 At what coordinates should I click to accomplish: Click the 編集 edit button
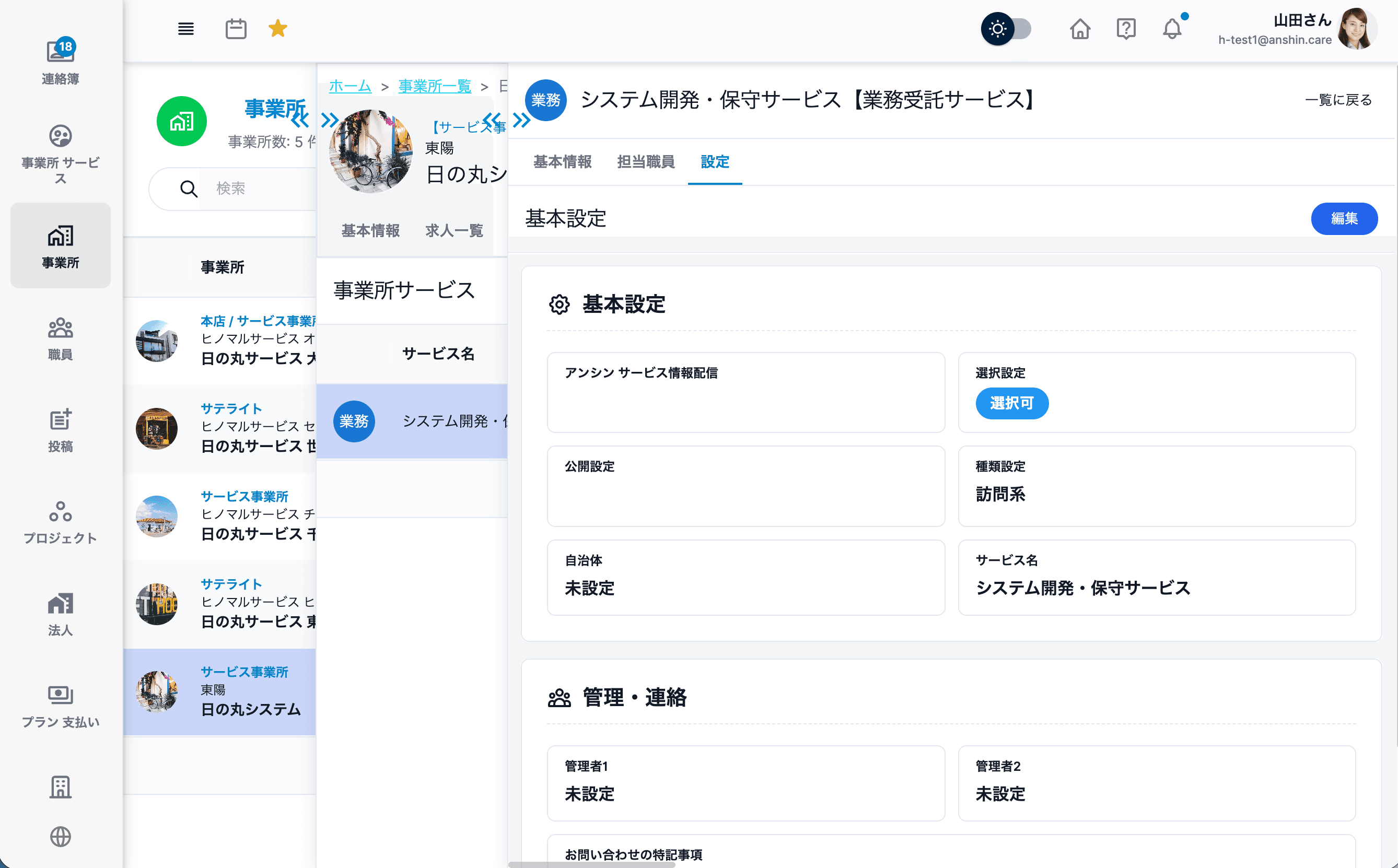point(1344,219)
